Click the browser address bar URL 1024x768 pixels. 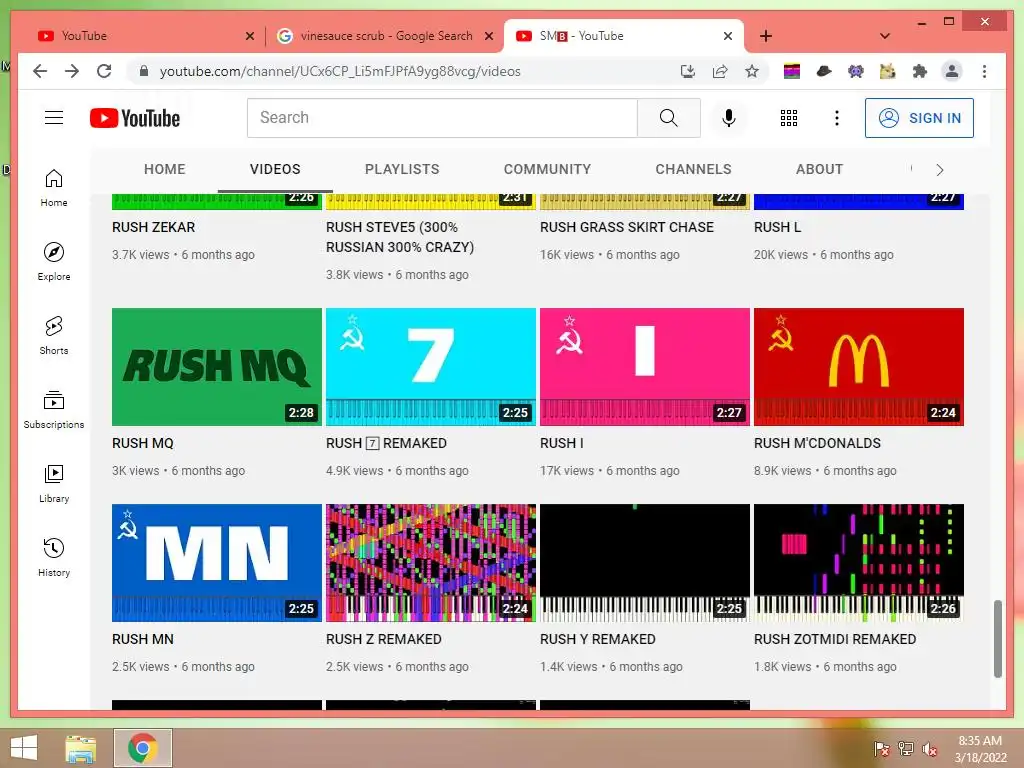pos(340,71)
